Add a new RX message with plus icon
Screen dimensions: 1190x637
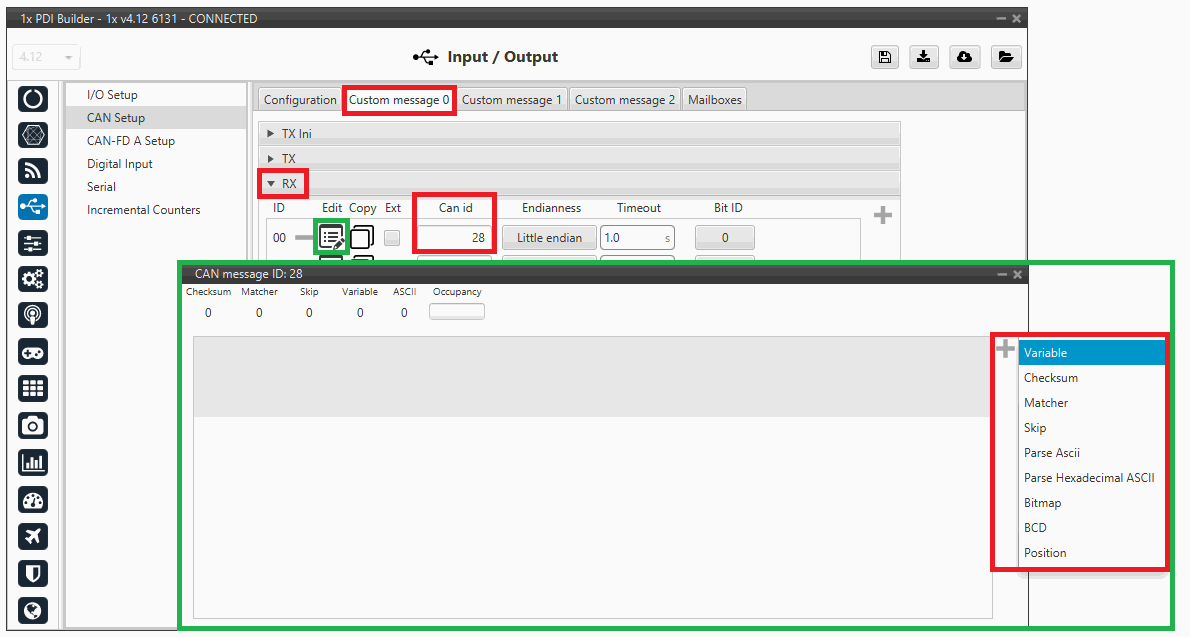(883, 215)
